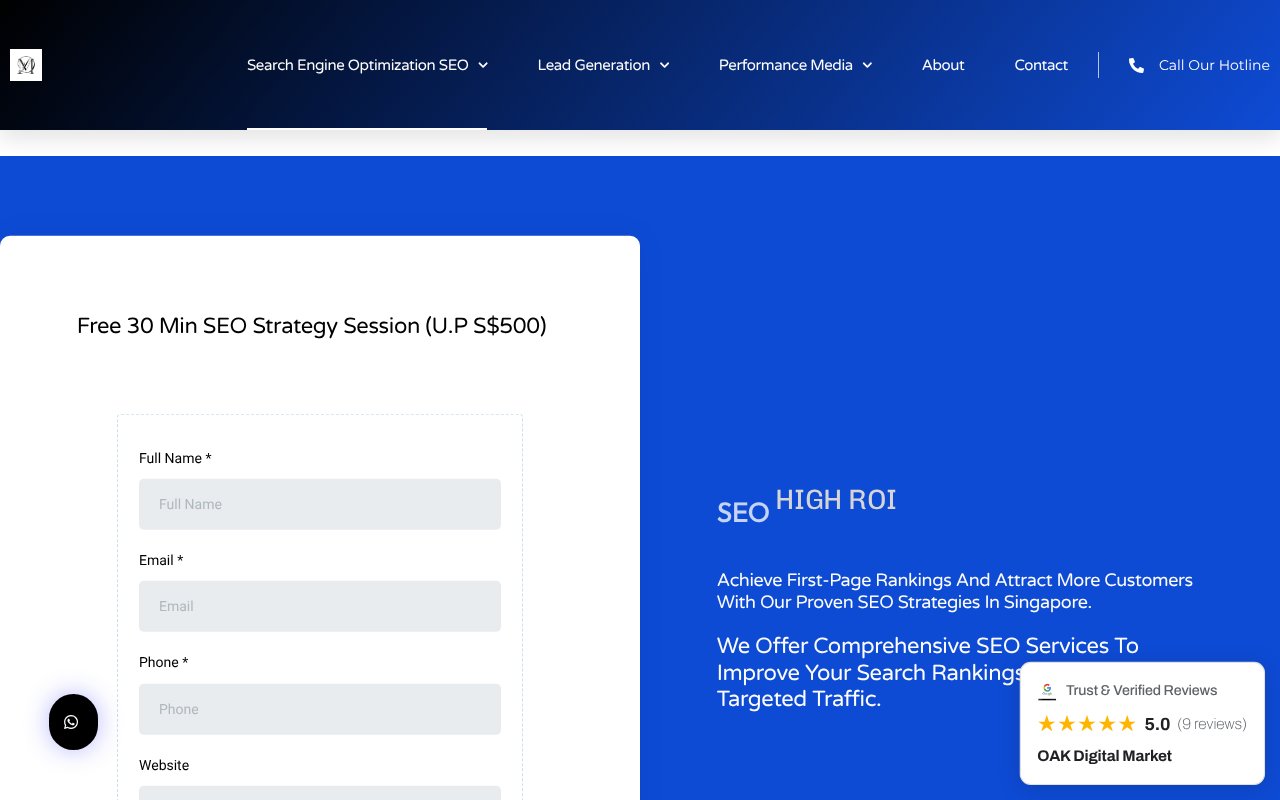This screenshot has height=800, width=1280.
Task: Click the Phone input field
Action: (320, 709)
